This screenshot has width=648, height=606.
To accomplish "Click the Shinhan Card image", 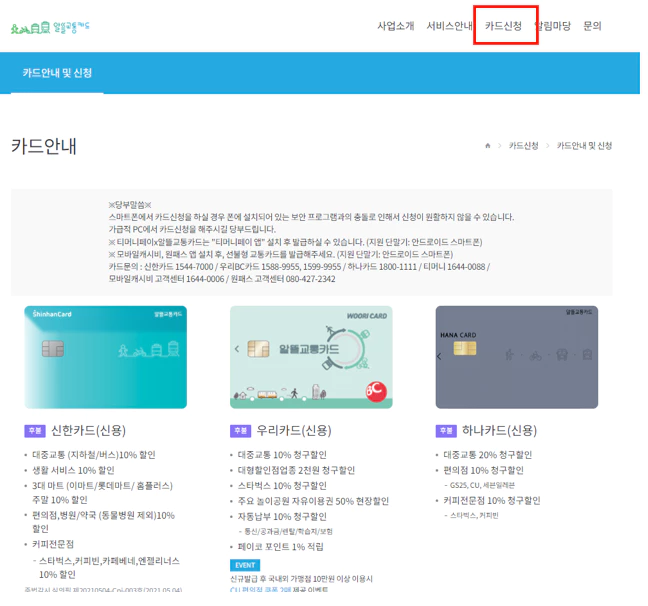I will pyautogui.click(x=105, y=357).
